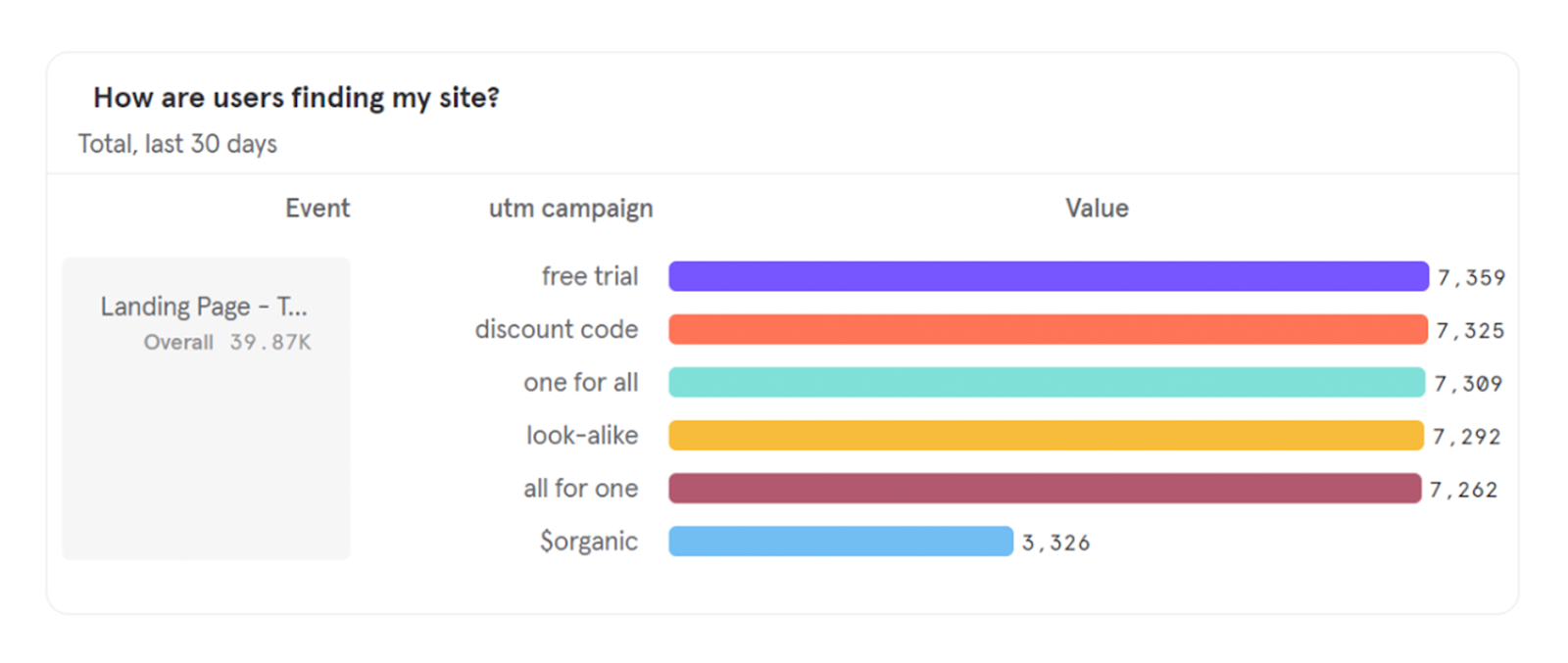The height and width of the screenshot is (663, 1568).
Task: Select the one for all label
Action: (580, 382)
